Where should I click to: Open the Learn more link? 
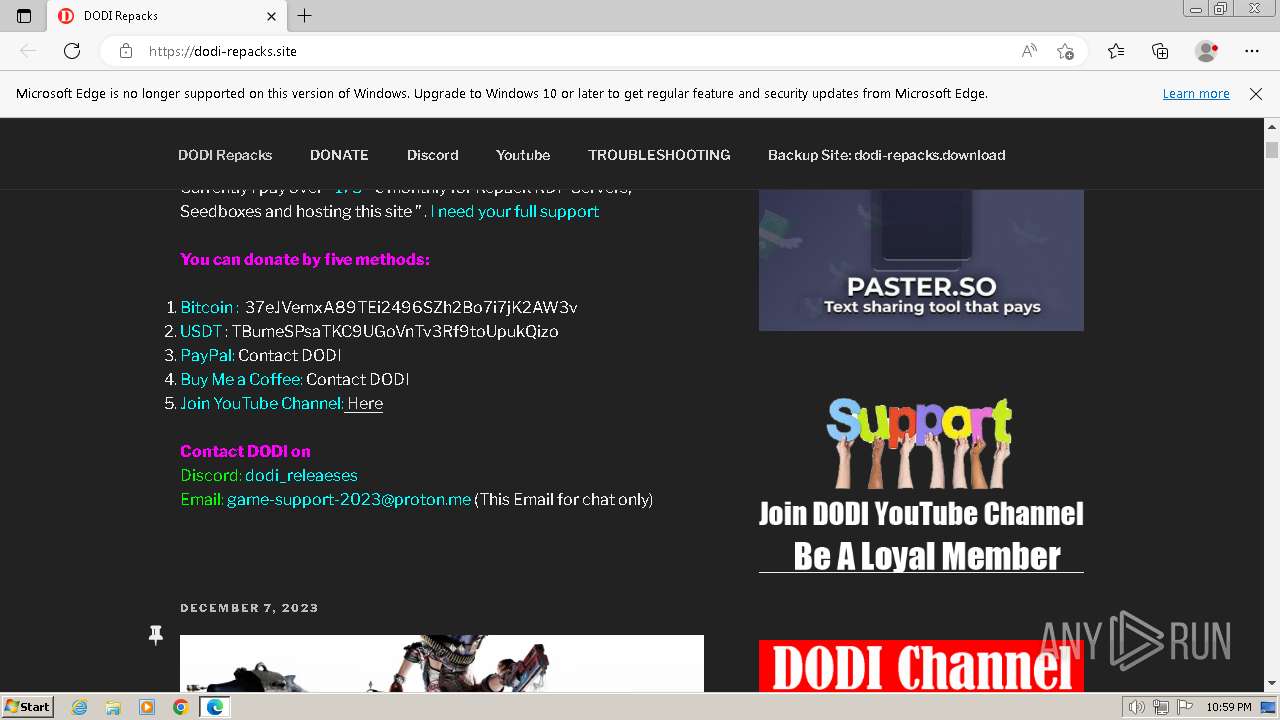tap(1196, 94)
